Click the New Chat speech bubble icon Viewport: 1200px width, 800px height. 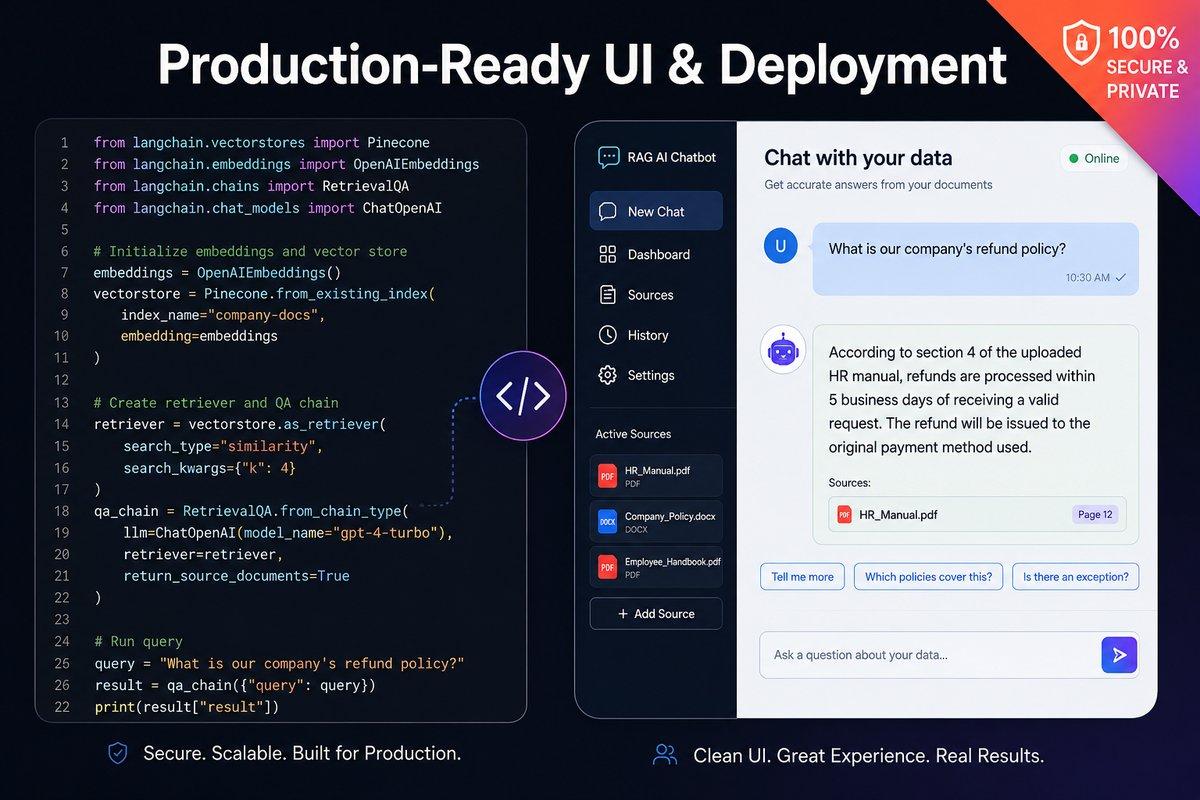[x=607, y=212]
